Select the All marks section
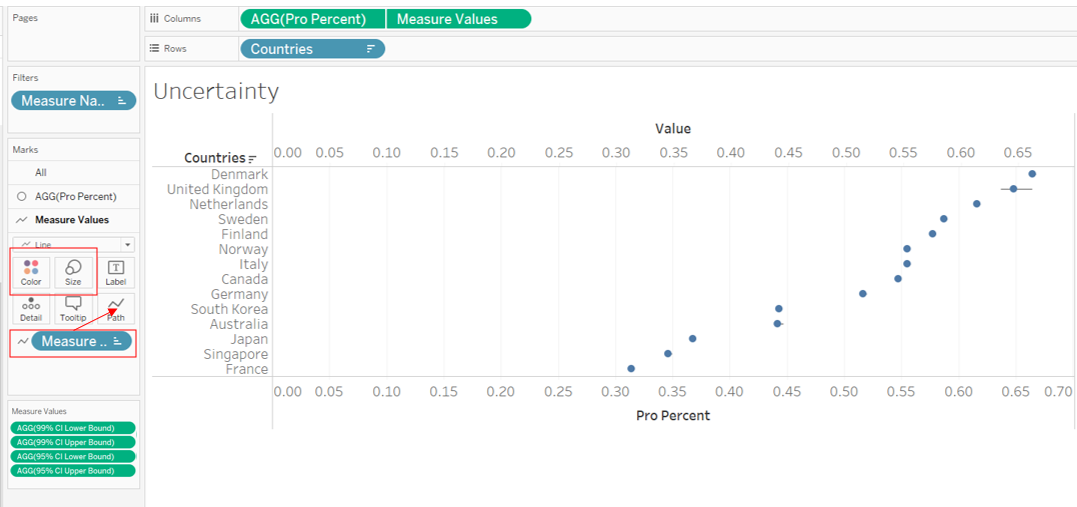1077x507 pixels. click(x=41, y=172)
